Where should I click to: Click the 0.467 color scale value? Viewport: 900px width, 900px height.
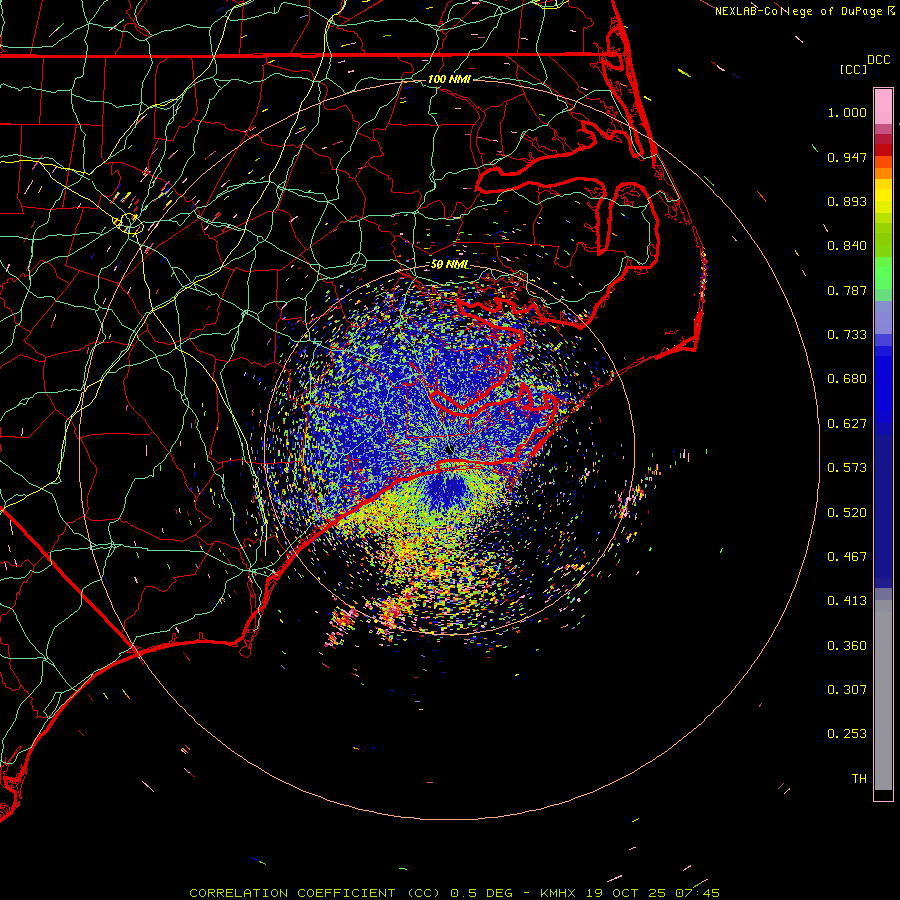tap(847, 557)
